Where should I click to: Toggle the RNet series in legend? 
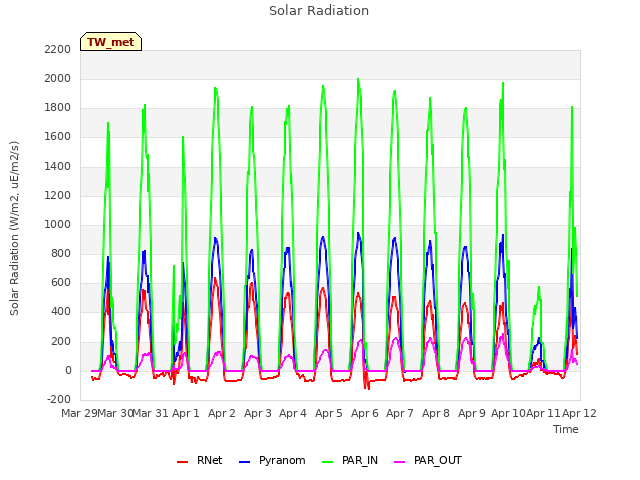point(200,461)
